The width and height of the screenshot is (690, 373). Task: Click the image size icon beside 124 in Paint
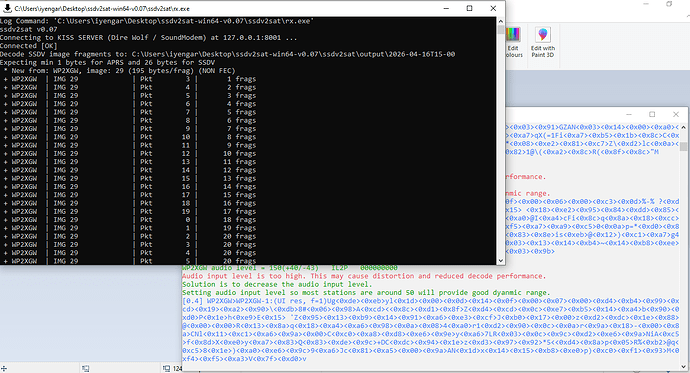(x=166, y=369)
